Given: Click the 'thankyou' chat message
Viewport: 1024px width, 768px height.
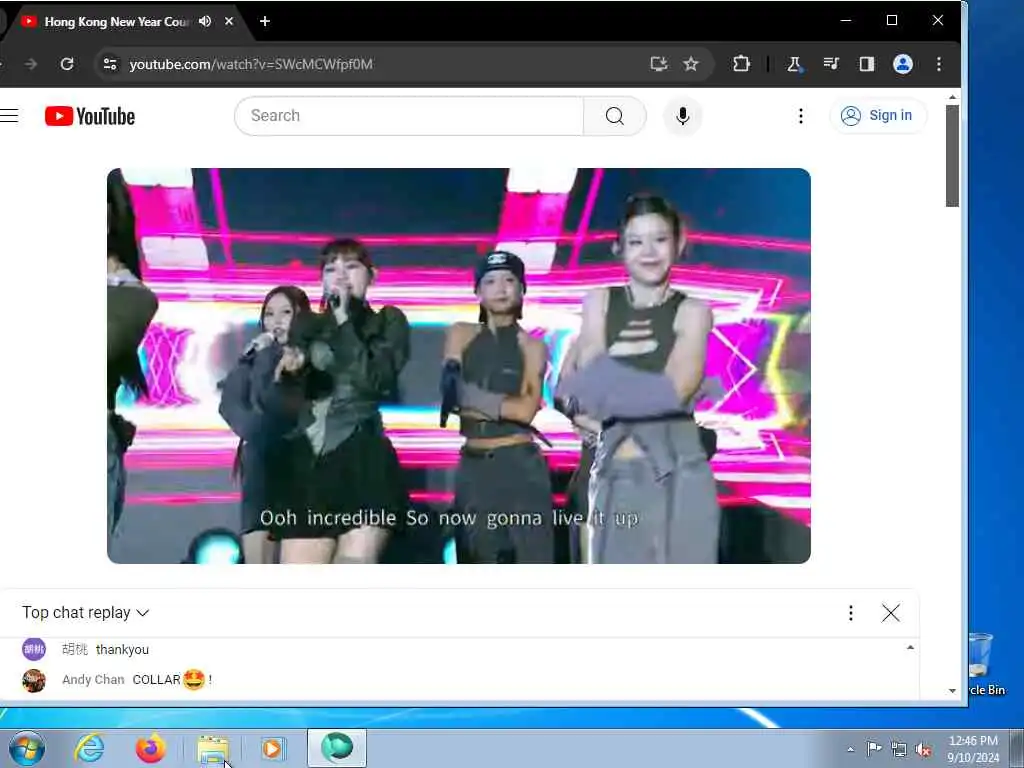Looking at the screenshot, I should pyautogui.click(x=122, y=650).
